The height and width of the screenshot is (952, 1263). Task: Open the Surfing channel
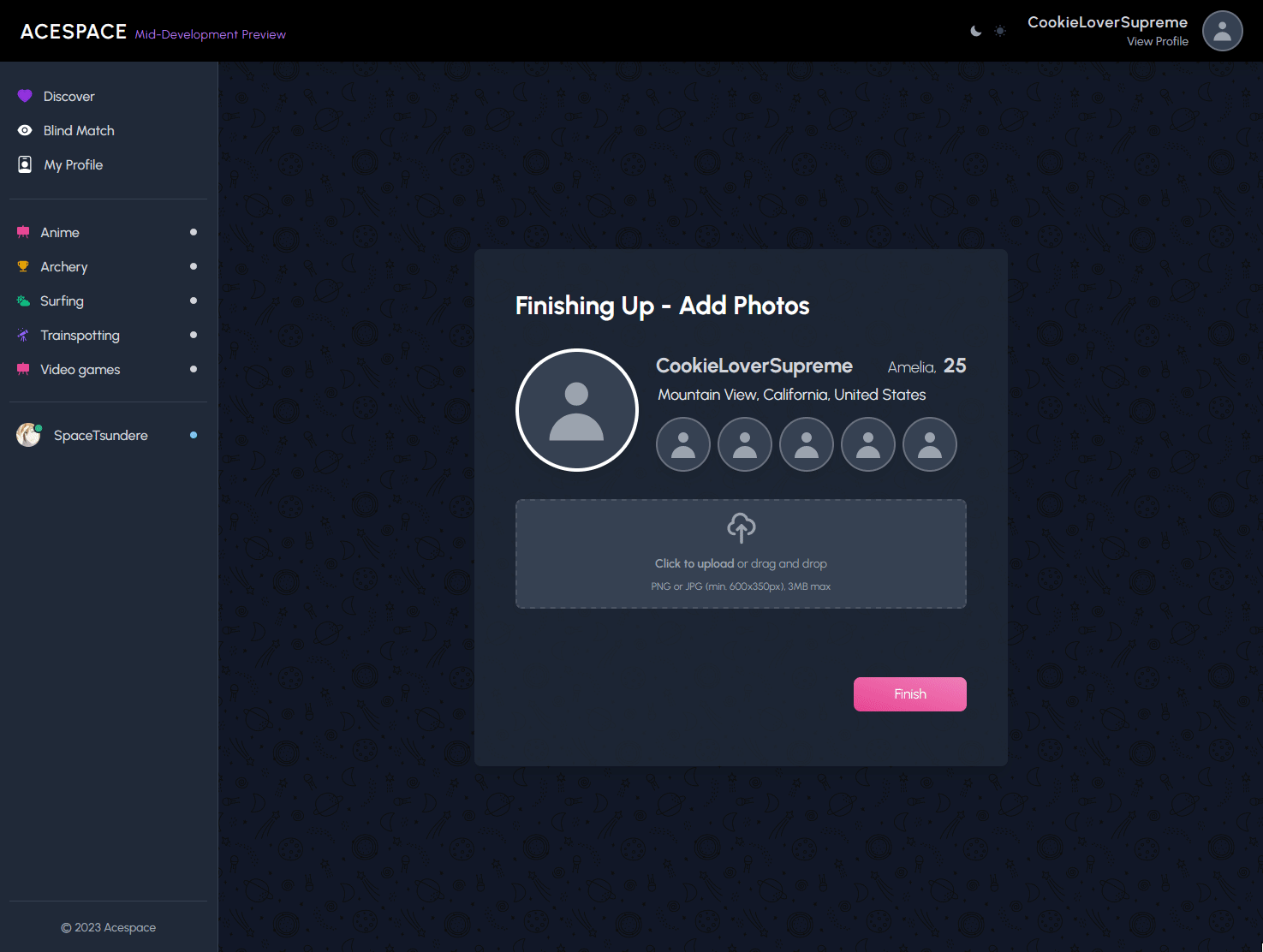(108, 300)
